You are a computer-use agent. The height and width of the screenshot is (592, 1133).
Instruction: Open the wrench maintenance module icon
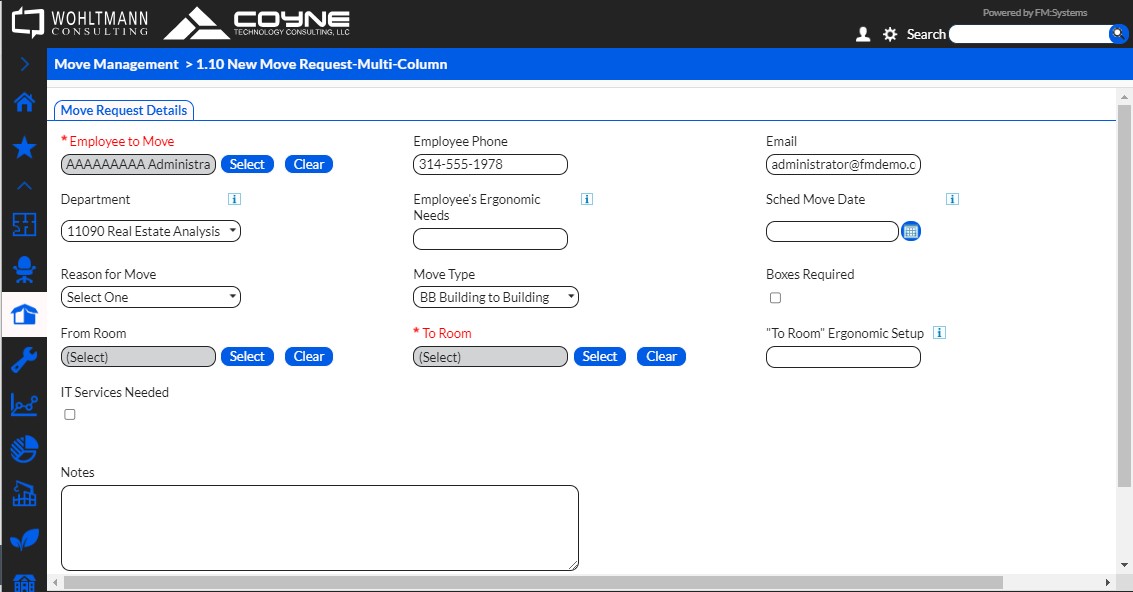click(24, 360)
